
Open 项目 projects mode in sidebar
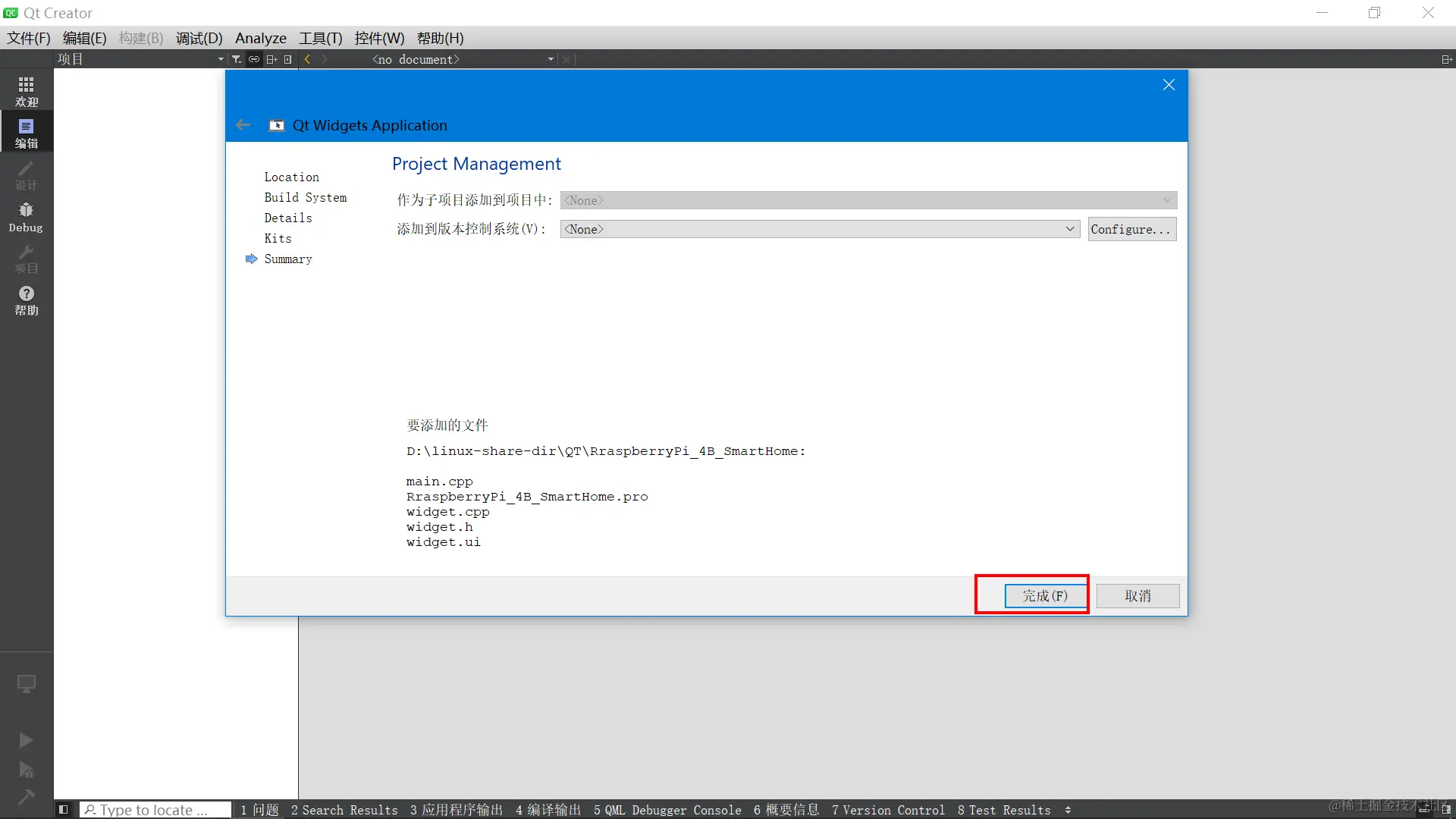coord(27,258)
